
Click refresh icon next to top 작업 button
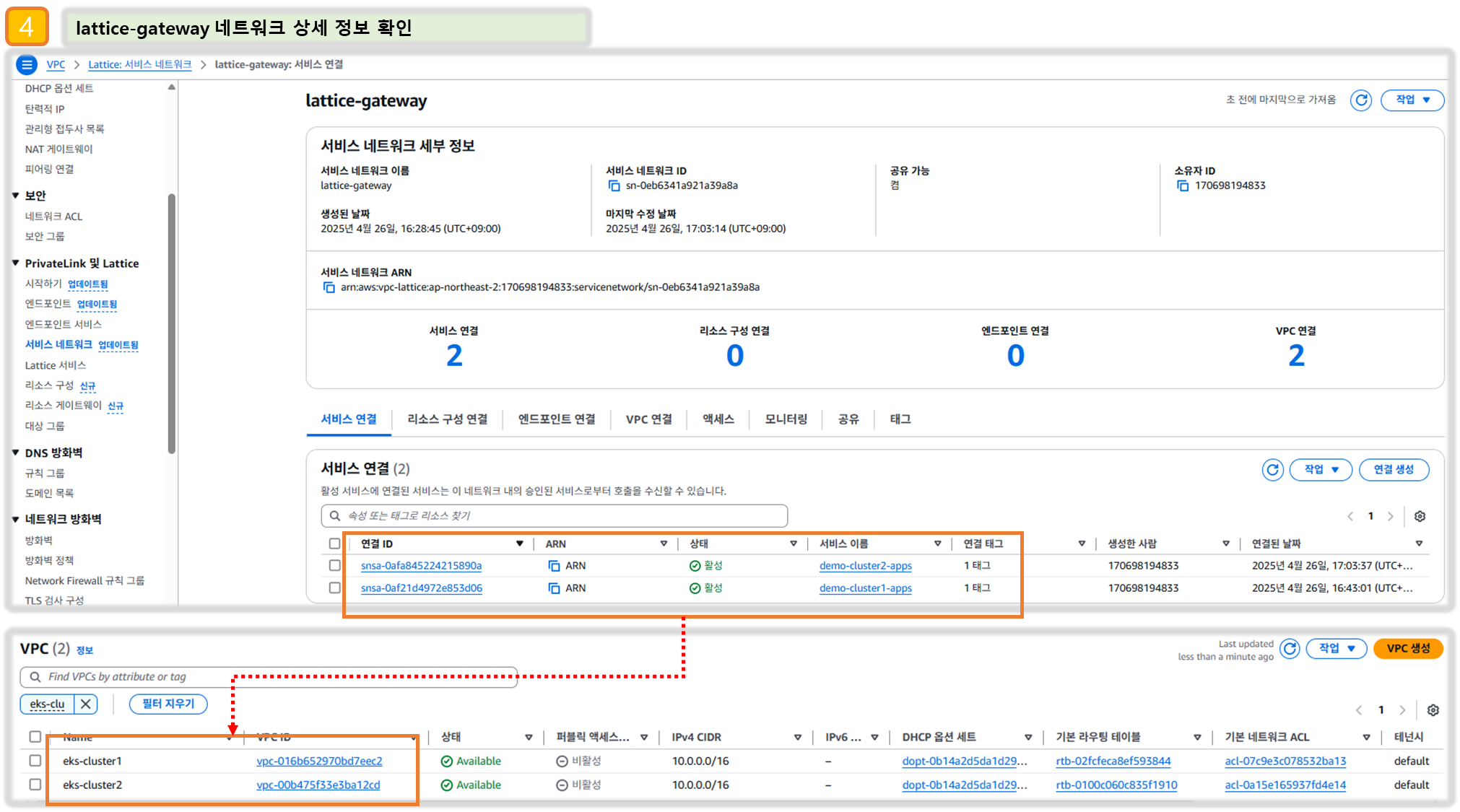(1361, 100)
